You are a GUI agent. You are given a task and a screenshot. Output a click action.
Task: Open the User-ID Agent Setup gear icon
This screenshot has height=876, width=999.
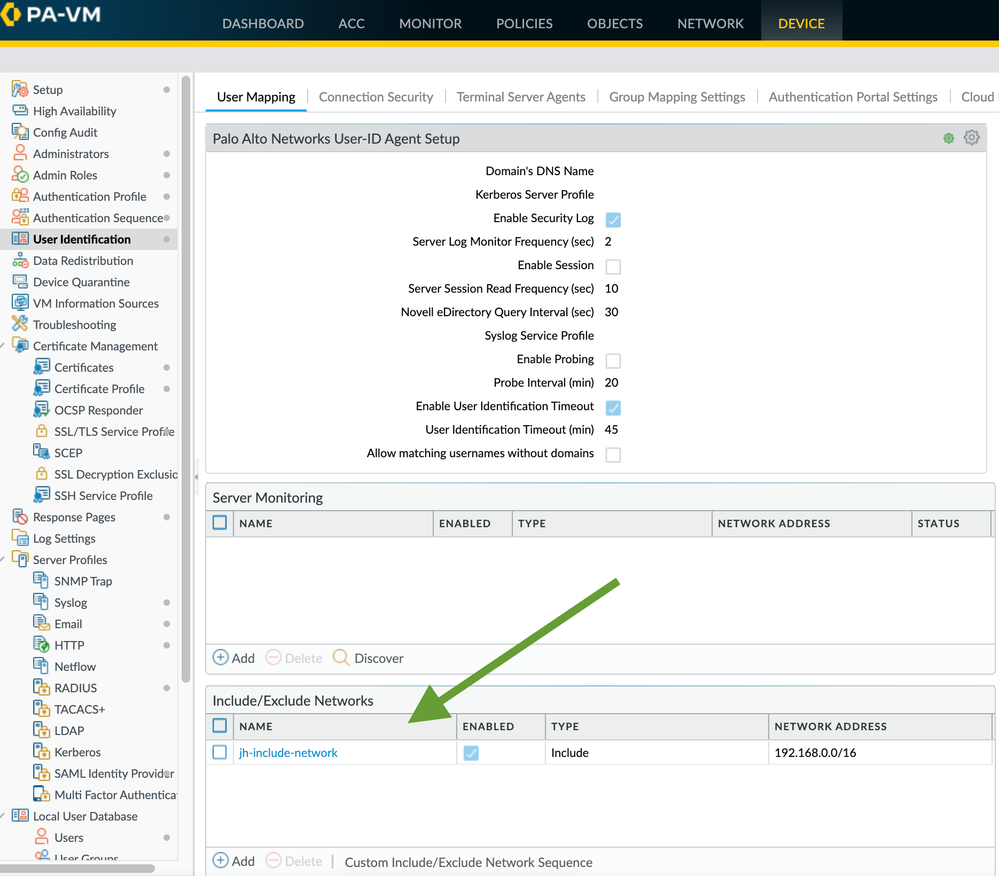click(971, 138)
